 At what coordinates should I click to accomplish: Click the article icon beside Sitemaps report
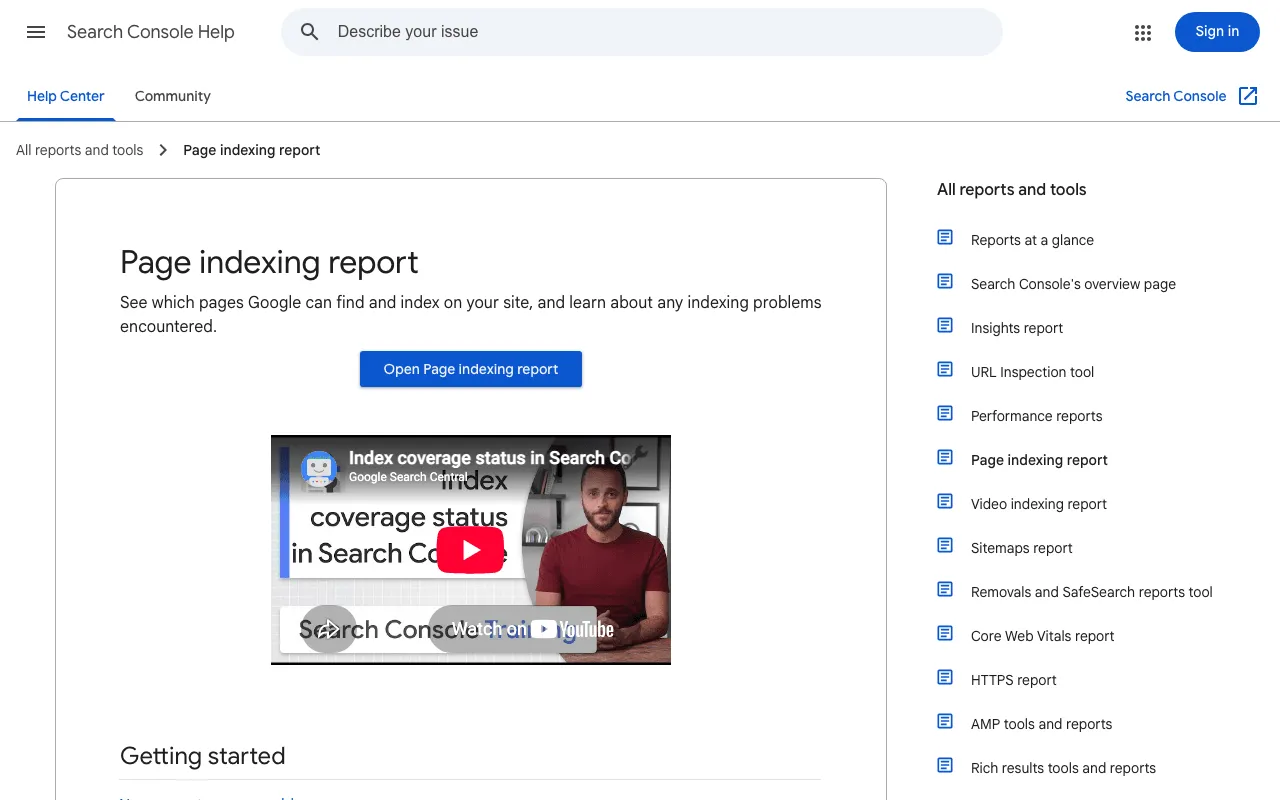945,545
